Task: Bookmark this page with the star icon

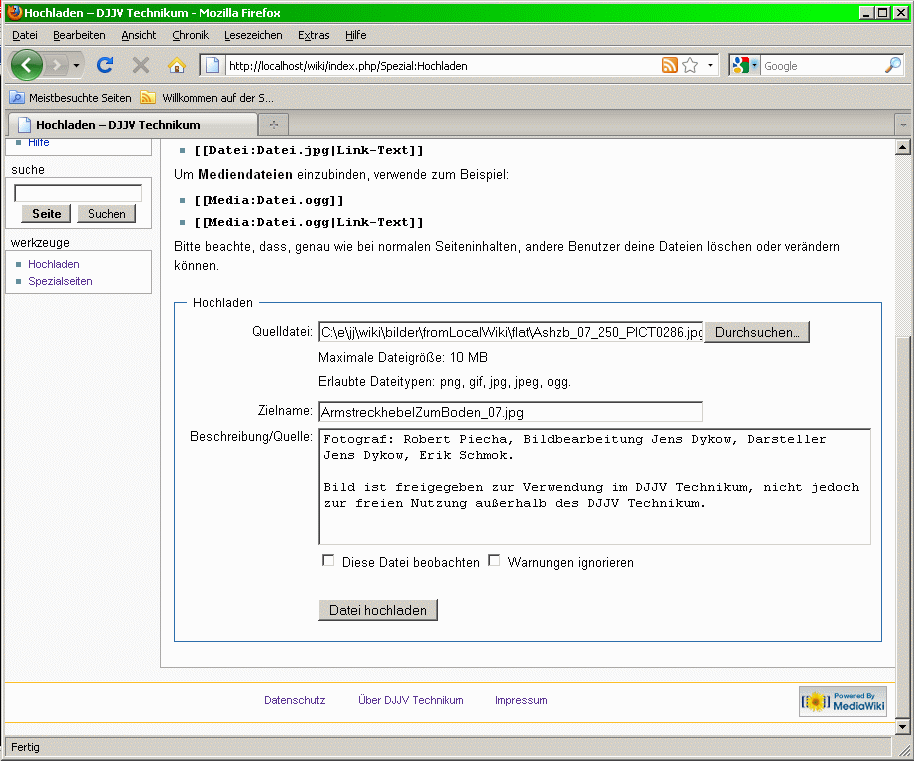Action: pyautogui.click(x=690, y=65)
